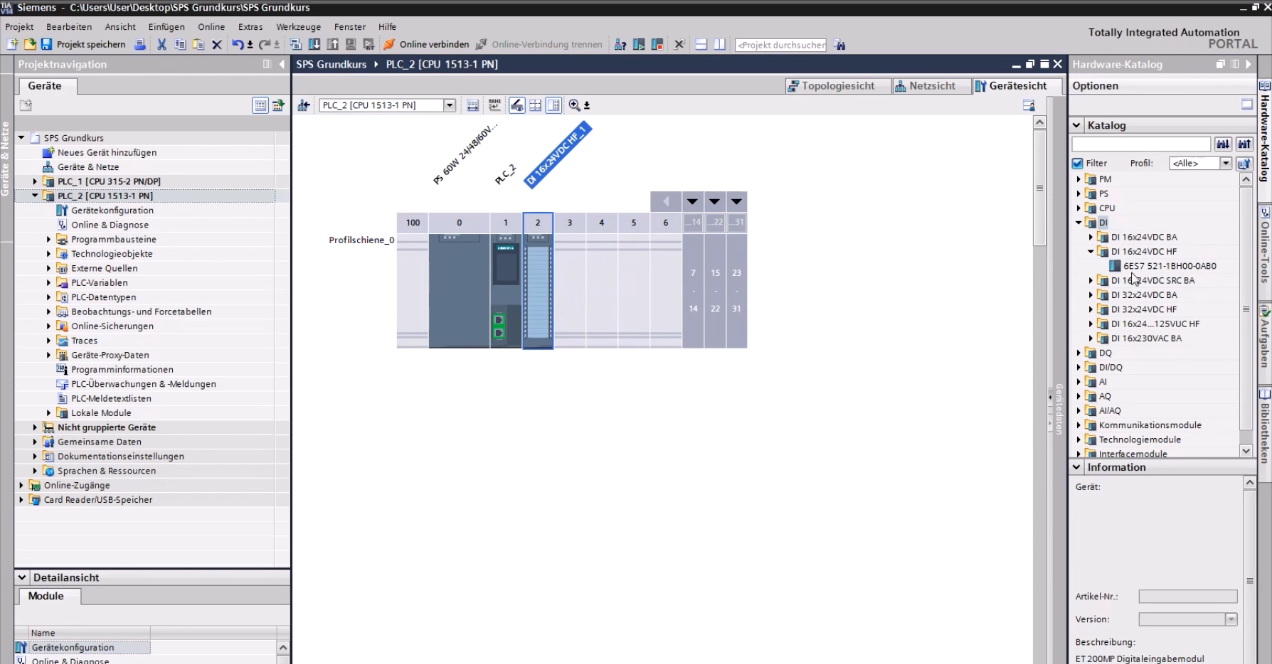
Task: Click the paste icon in main toolbar
Action: (198, 45)
